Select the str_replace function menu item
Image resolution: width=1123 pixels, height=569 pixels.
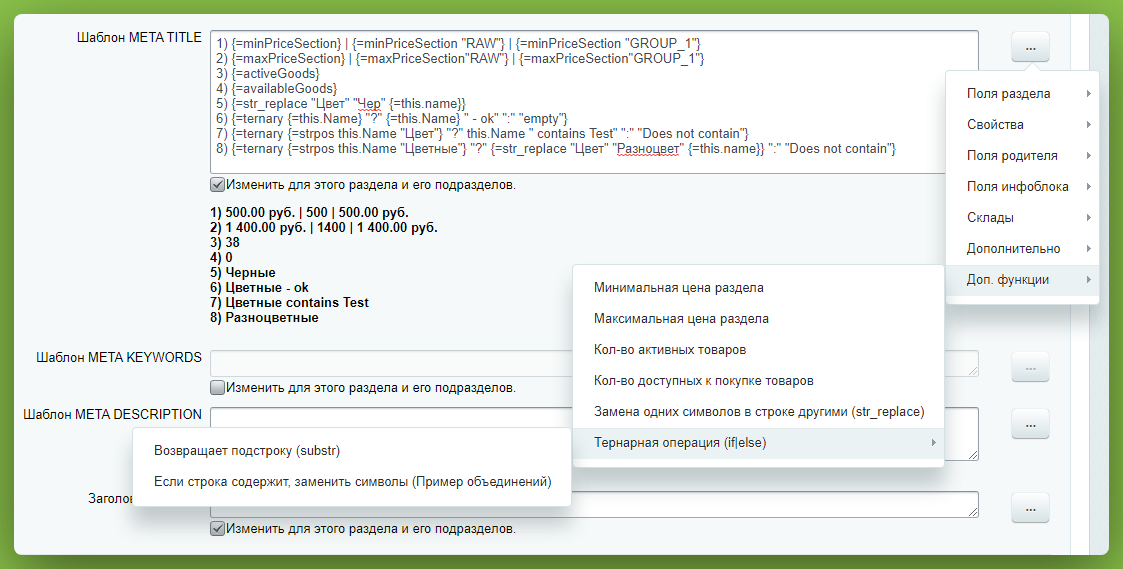[x=758, y=412]
